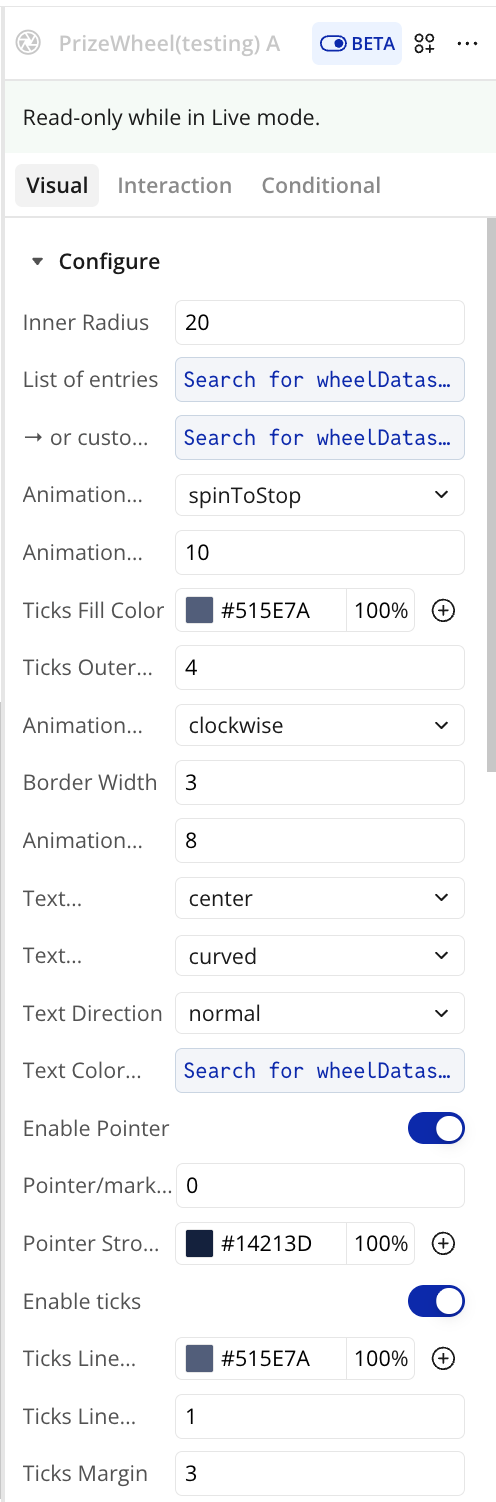
Task: Click the Pointer Stroke #14213D swatch
Action: click(200, 1243)
